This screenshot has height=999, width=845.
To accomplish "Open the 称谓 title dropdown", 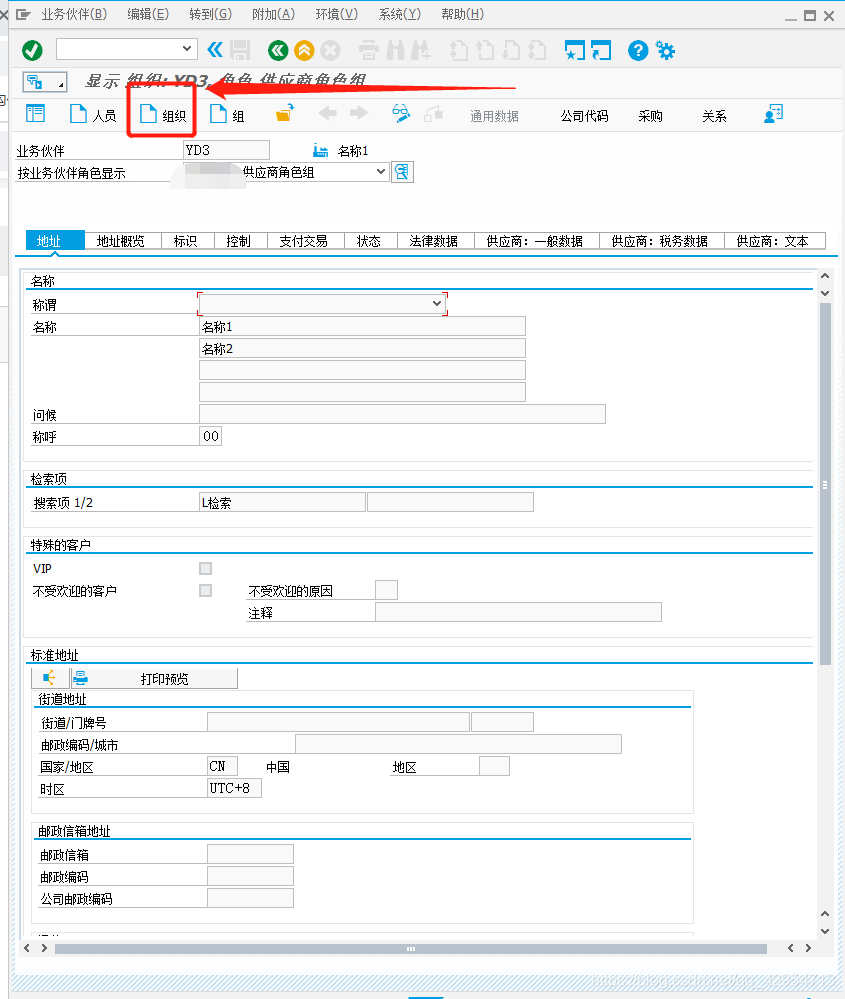I will [x=437, y=302].
